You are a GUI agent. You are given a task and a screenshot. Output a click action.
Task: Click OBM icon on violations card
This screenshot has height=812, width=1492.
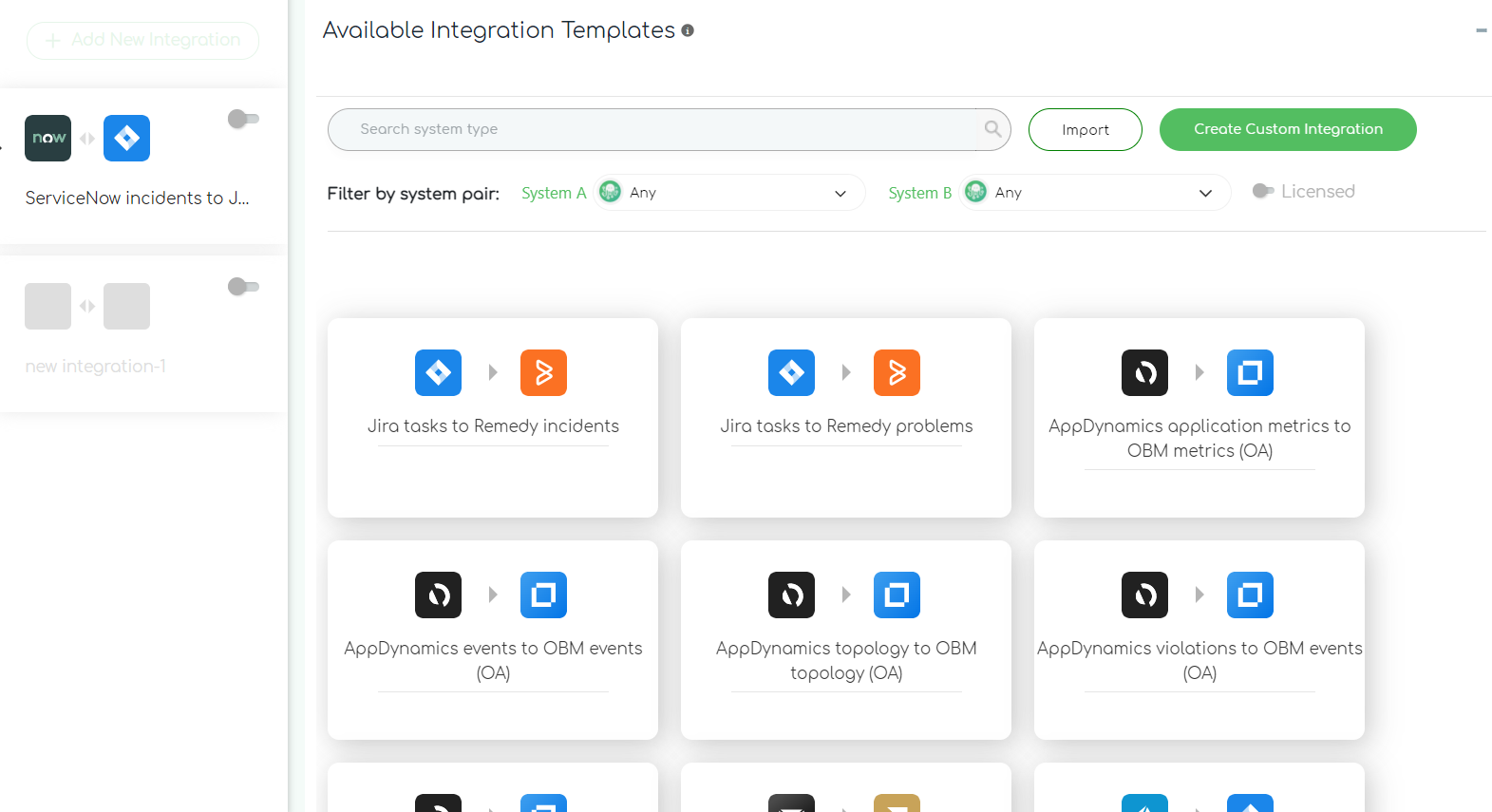click(1250, 595)
